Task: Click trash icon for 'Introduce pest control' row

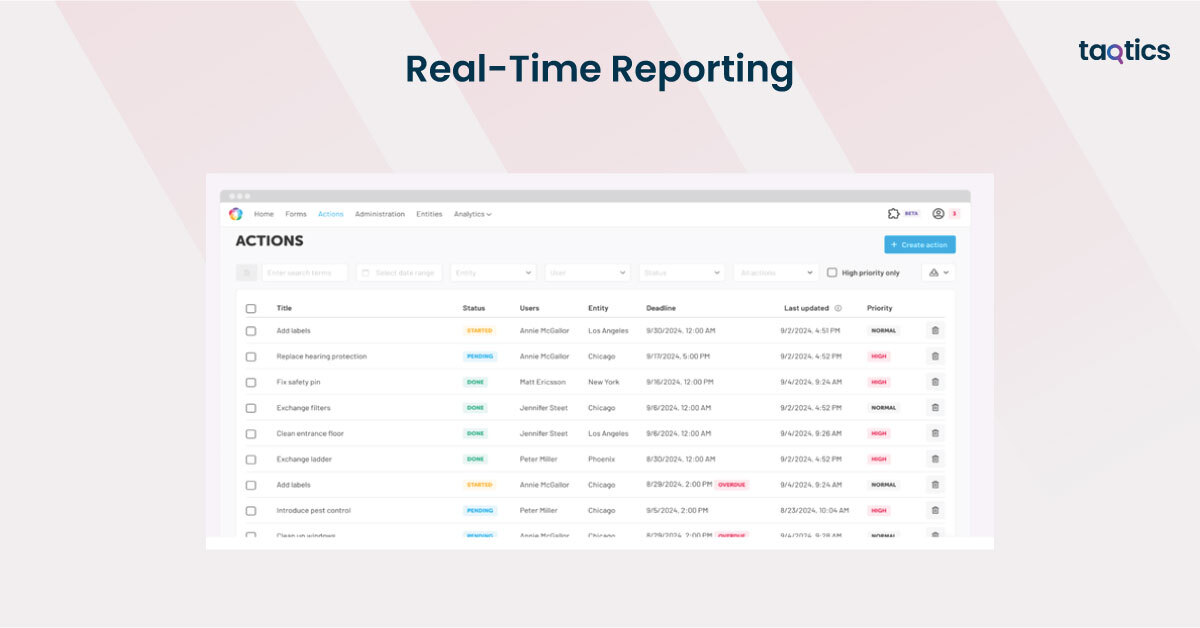Action: tap(935, 510)
